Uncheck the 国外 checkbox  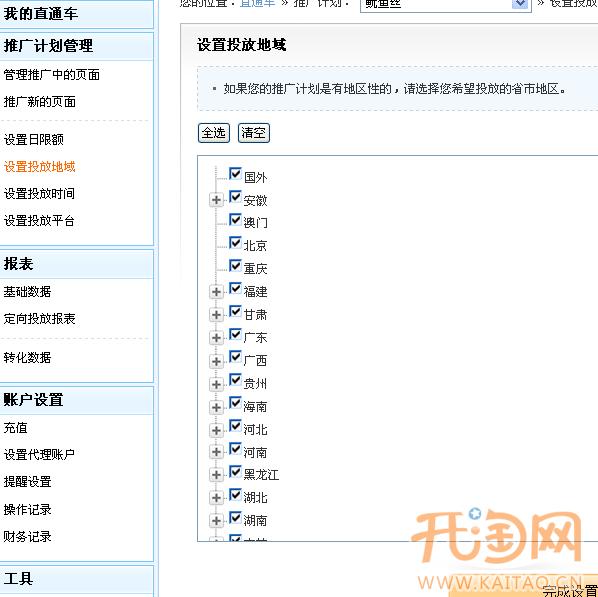[235, 174]
